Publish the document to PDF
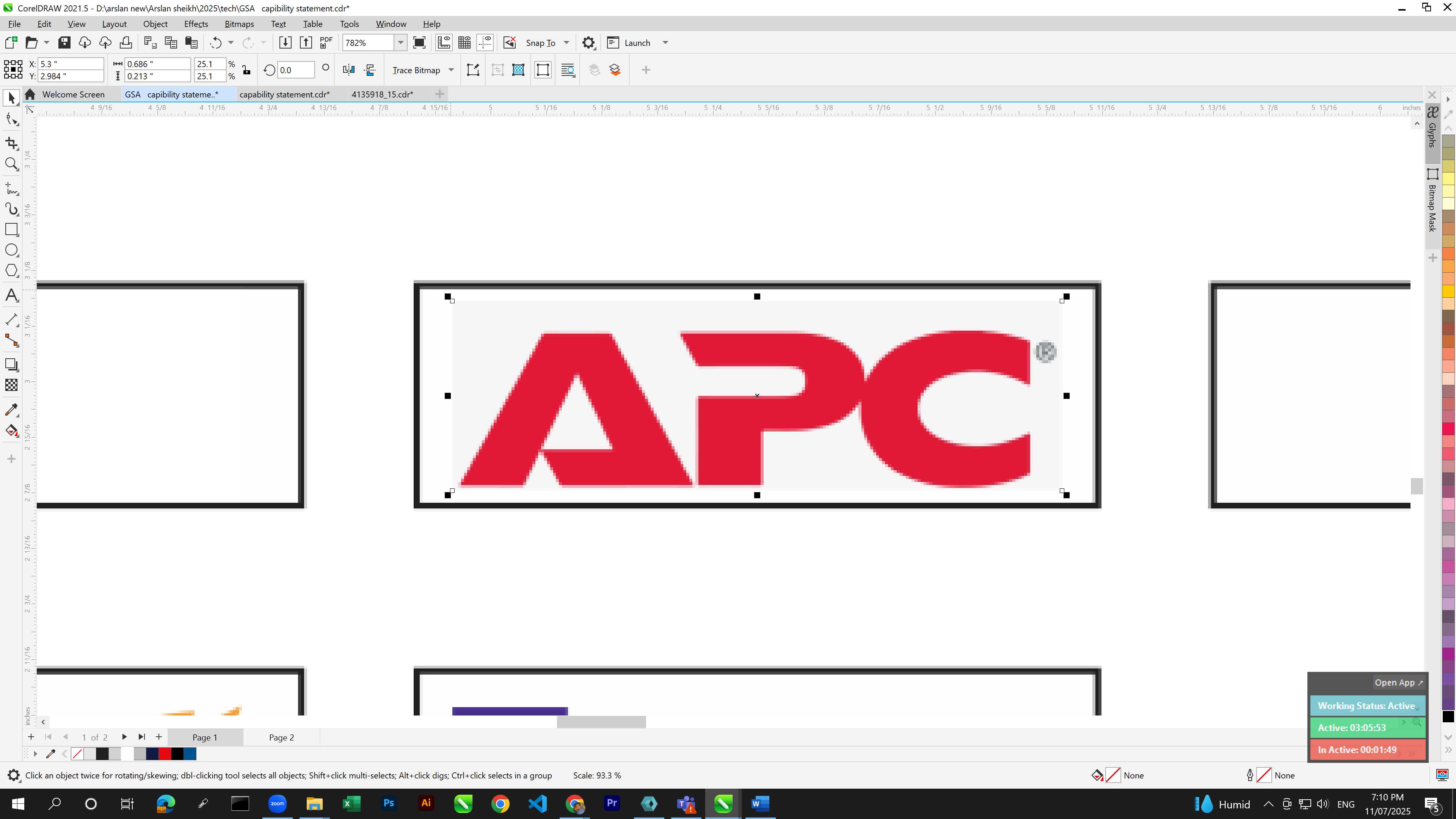This screenshot has width=1456, height=819. click(326, 43)
